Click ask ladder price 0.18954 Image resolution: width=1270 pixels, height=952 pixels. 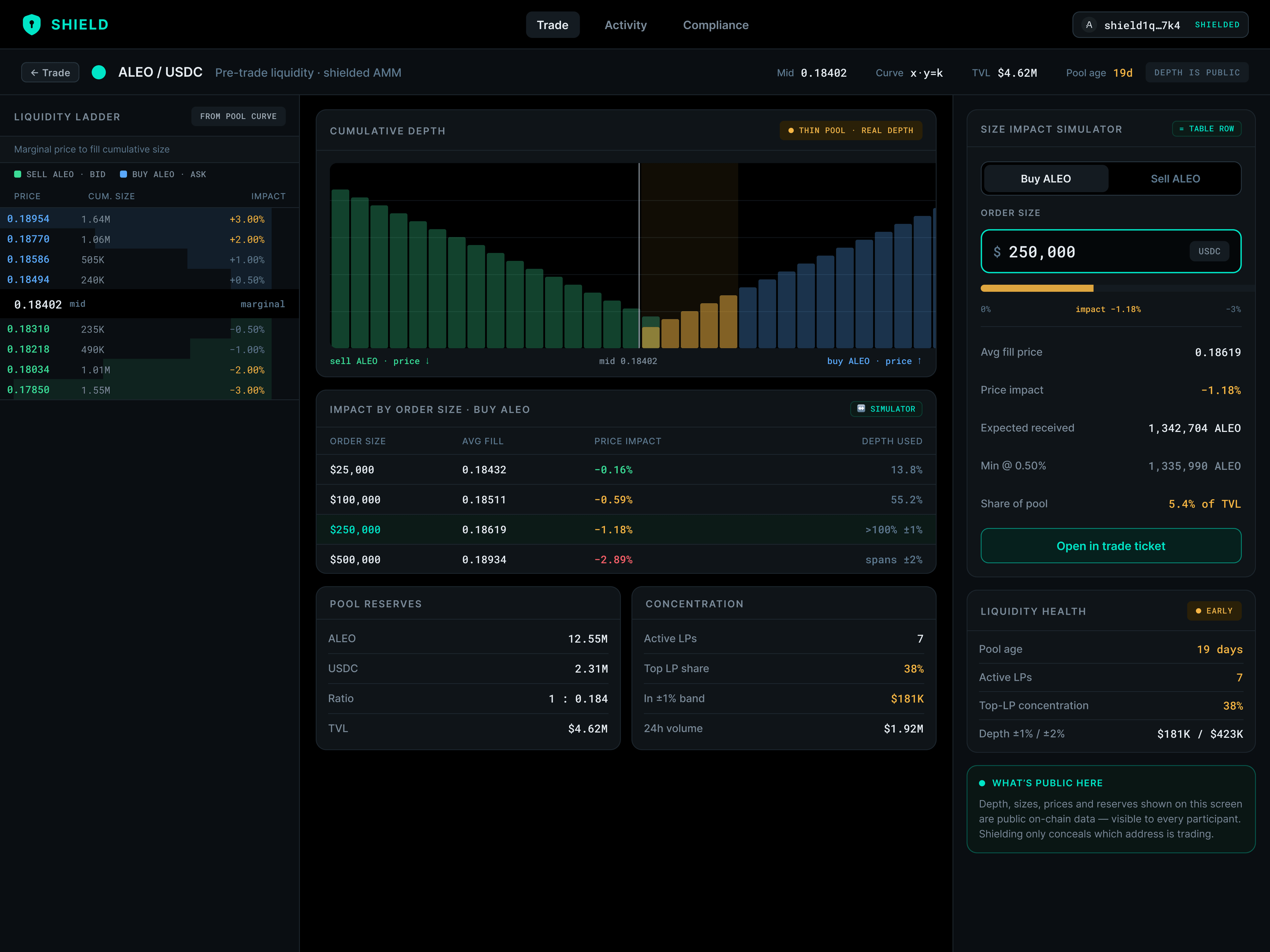tap(28, 218)
